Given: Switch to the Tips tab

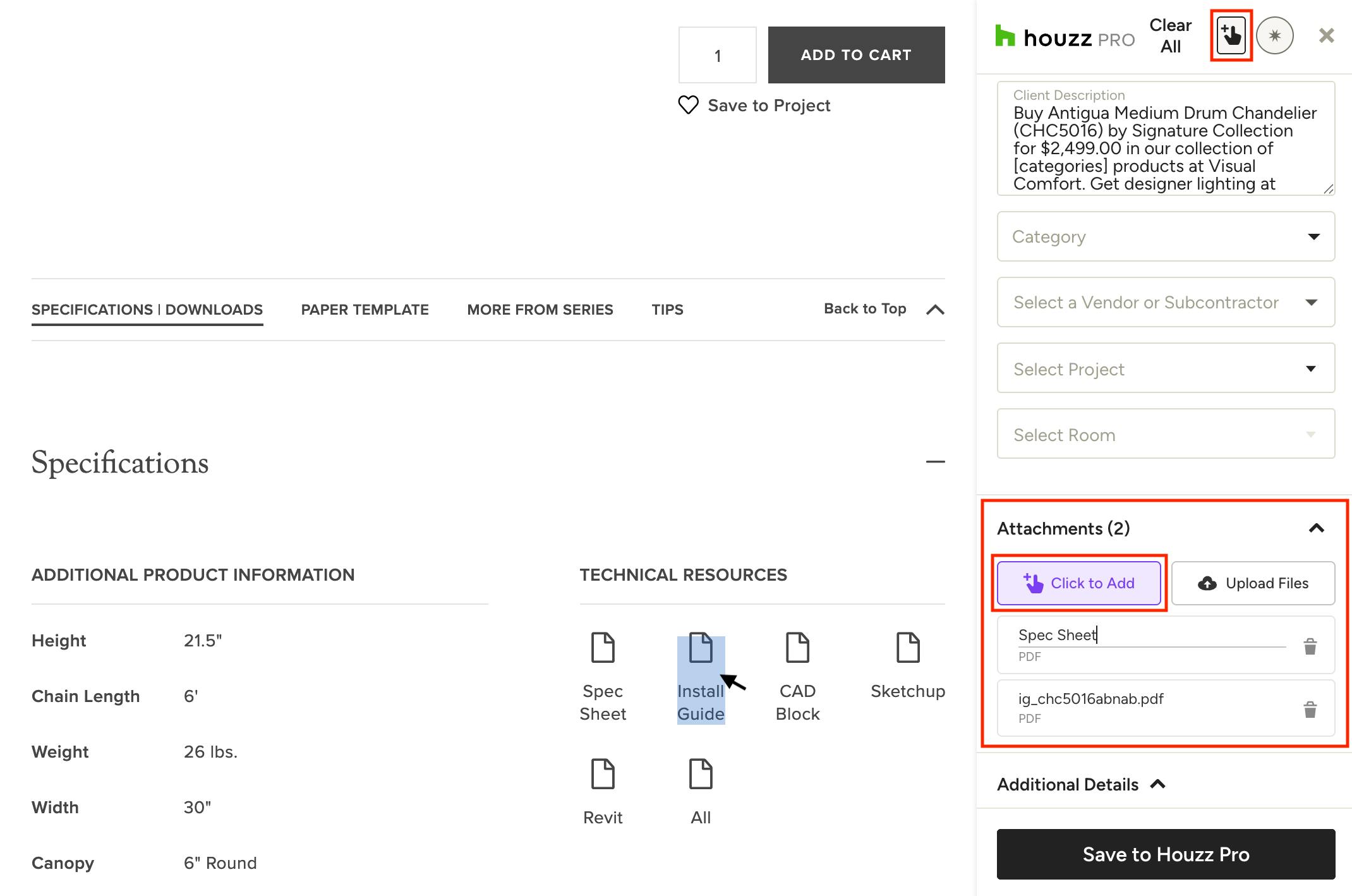Looking at the screenshot, I should tap(667, 310).
